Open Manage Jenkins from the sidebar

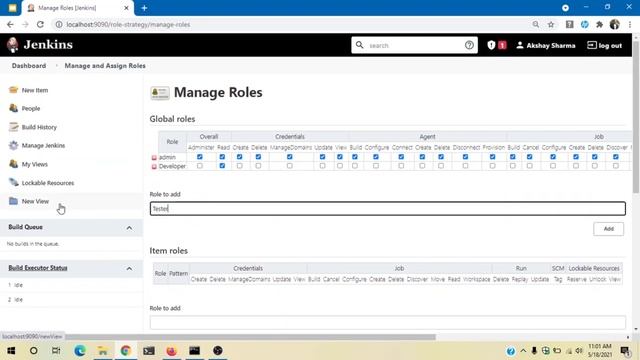pos(43,146)
